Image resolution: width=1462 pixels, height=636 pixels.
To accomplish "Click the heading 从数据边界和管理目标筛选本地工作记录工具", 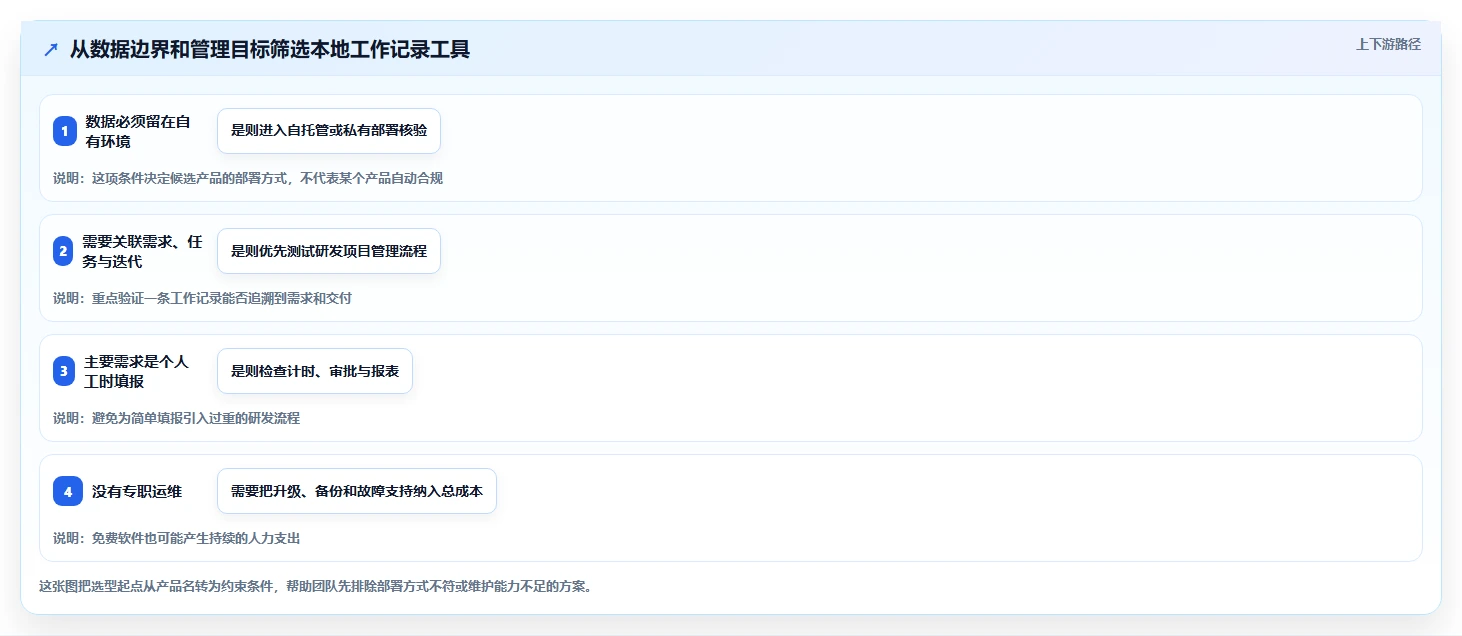I will 270,50.
